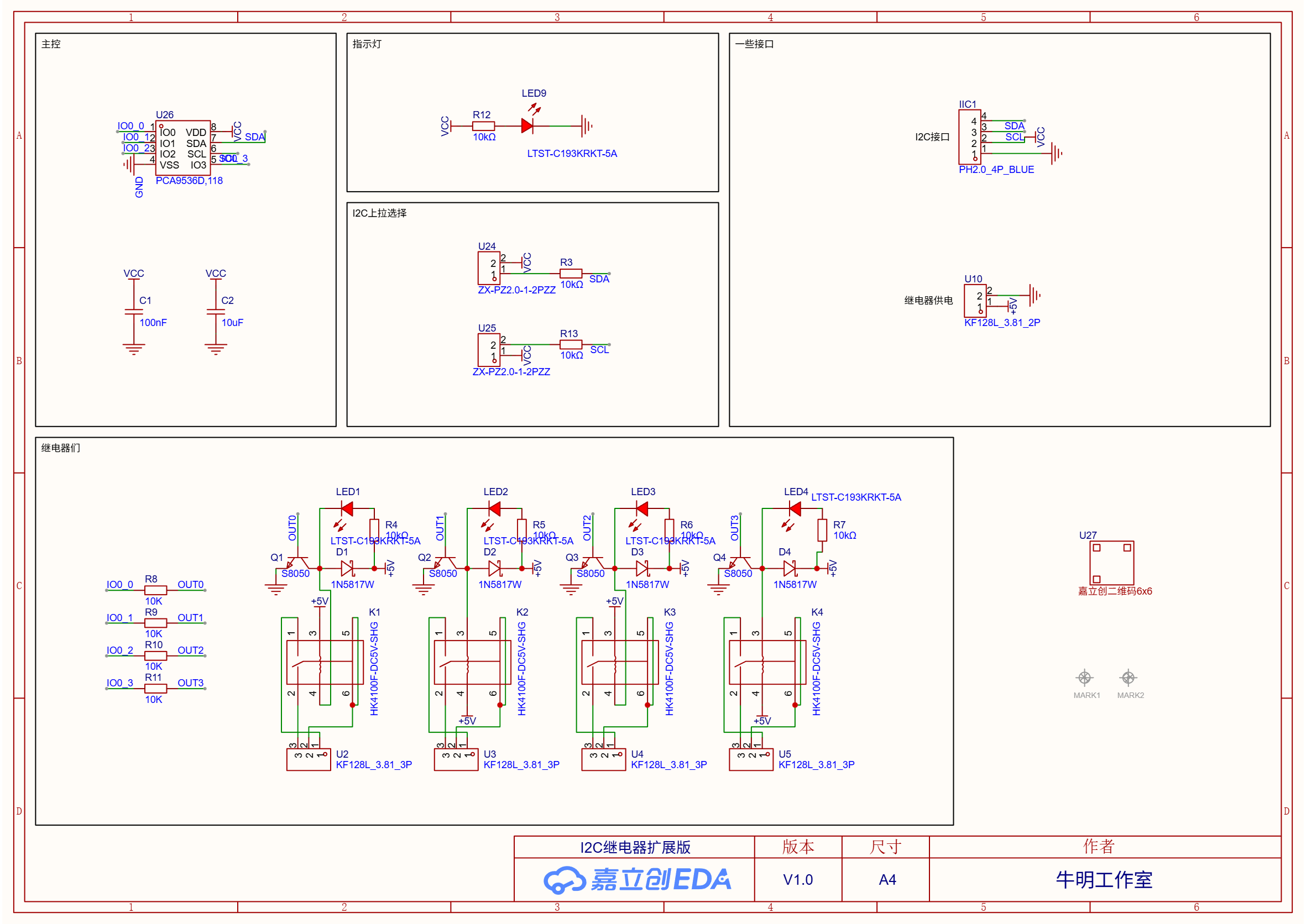Select relay K2 HK4100F symbol
This screenshot has height=924, width=1306.
[473, 662]
